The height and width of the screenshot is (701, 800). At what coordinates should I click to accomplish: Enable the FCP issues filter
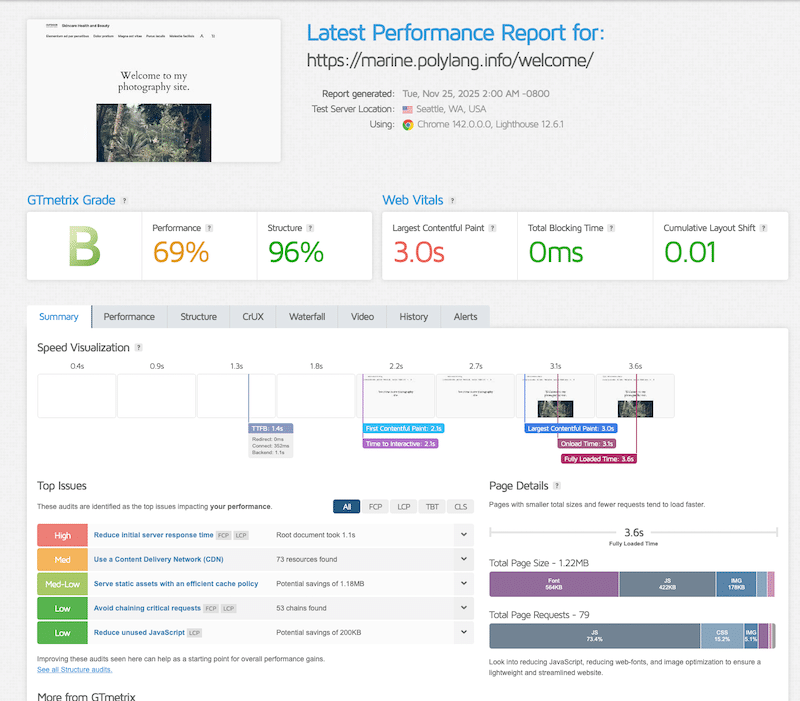point(375,507)
